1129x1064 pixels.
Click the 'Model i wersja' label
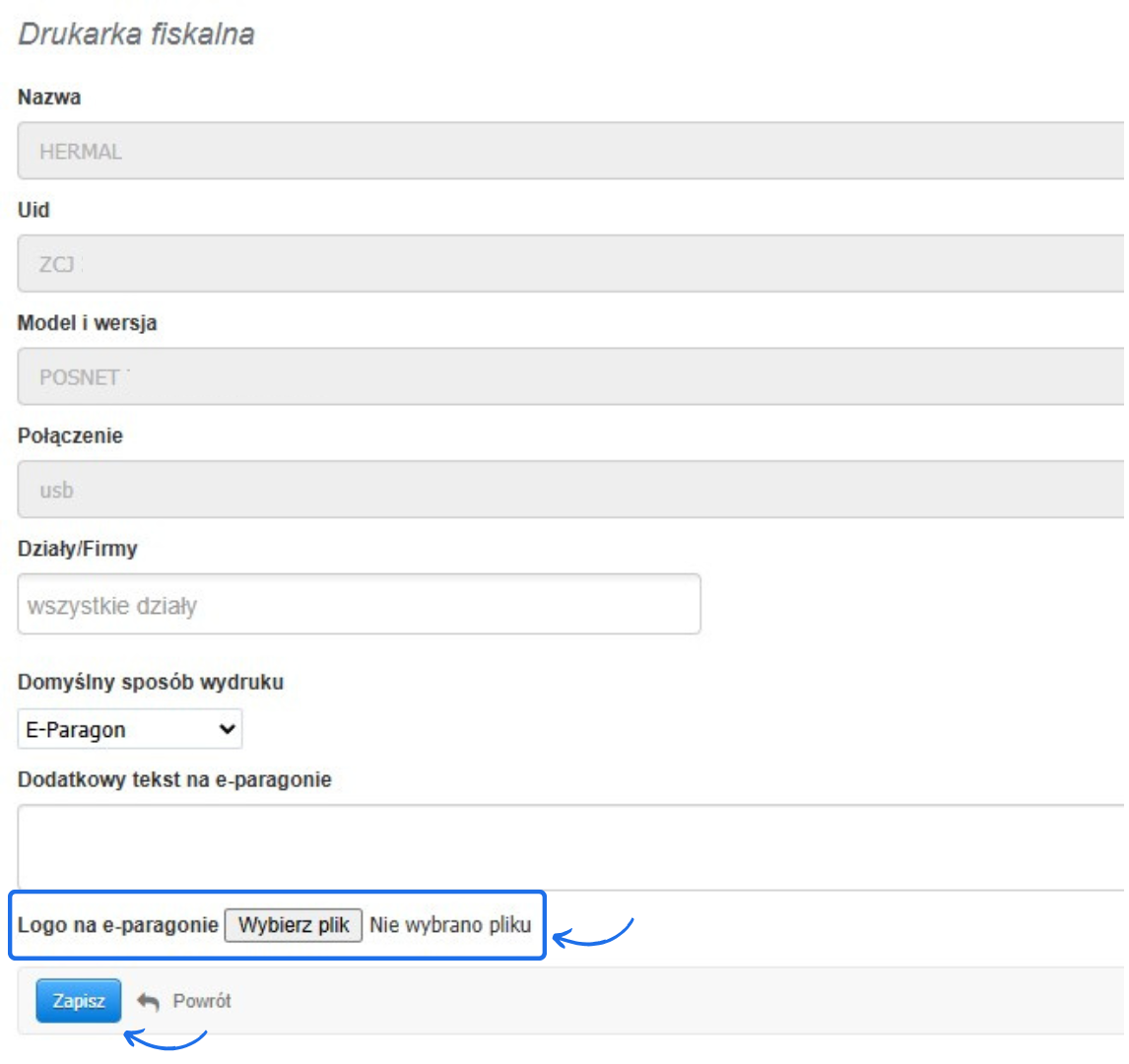pos(87,323)
